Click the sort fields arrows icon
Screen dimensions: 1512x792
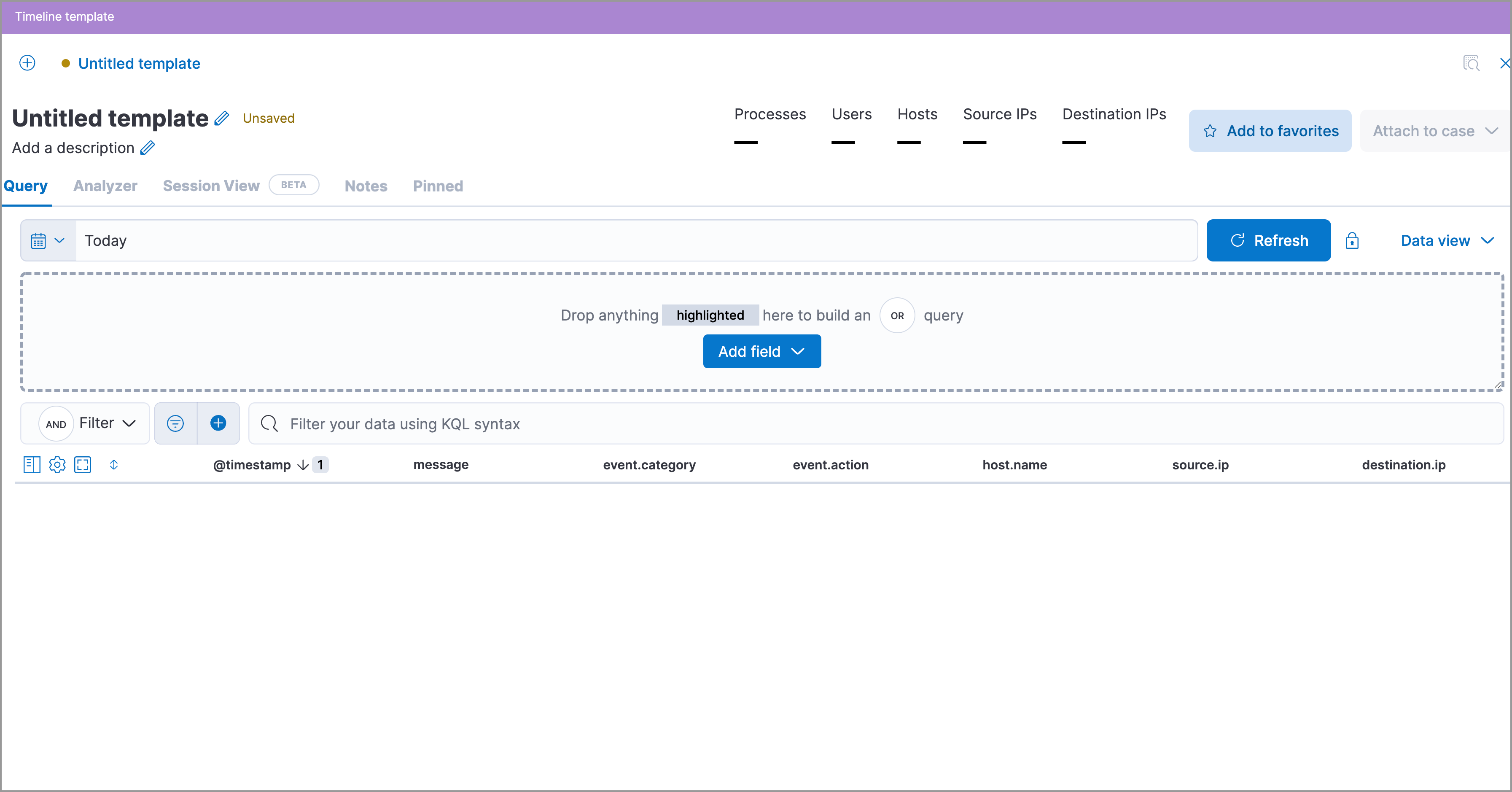tap(114, 465)
